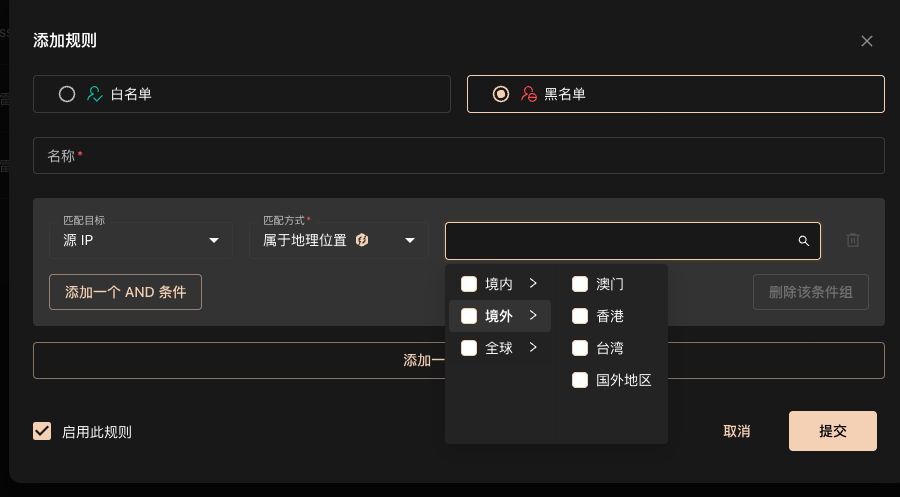Screen dimensions: 900x497
Task: Expand the 境内 submenu arrow
Action: coord(534,284)
